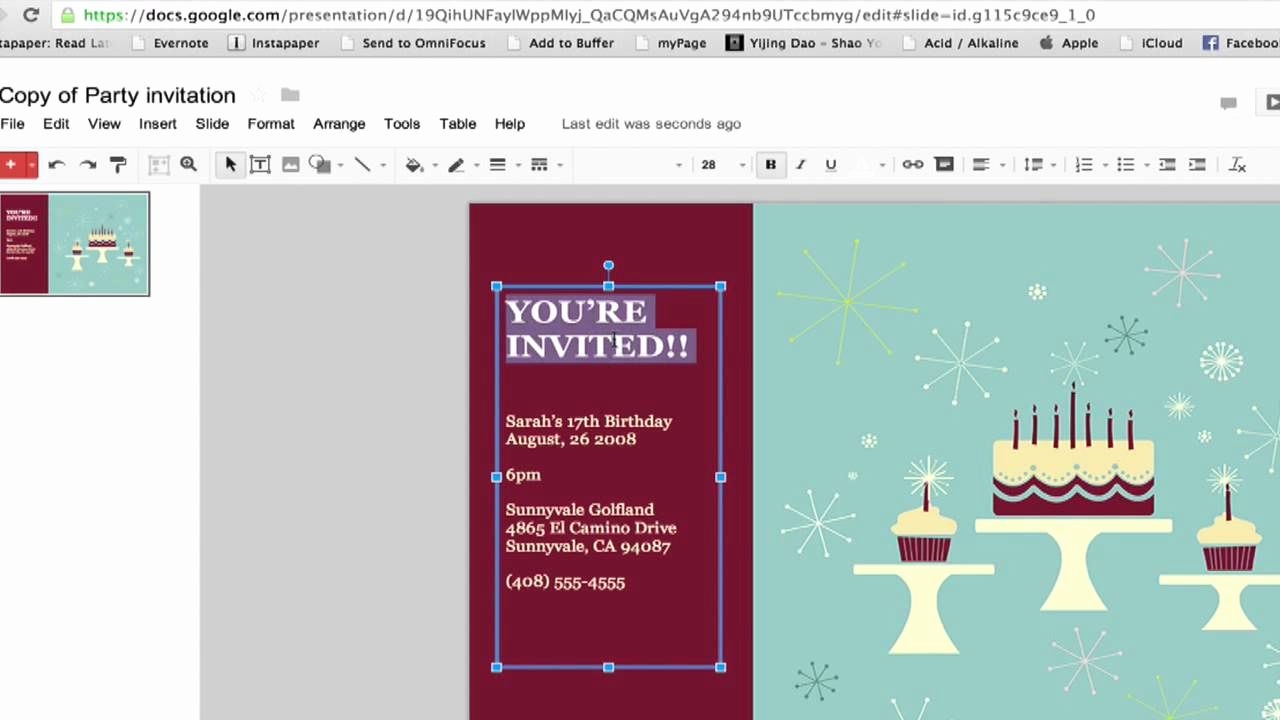Select the Line drawing tool

click(362, 164)
